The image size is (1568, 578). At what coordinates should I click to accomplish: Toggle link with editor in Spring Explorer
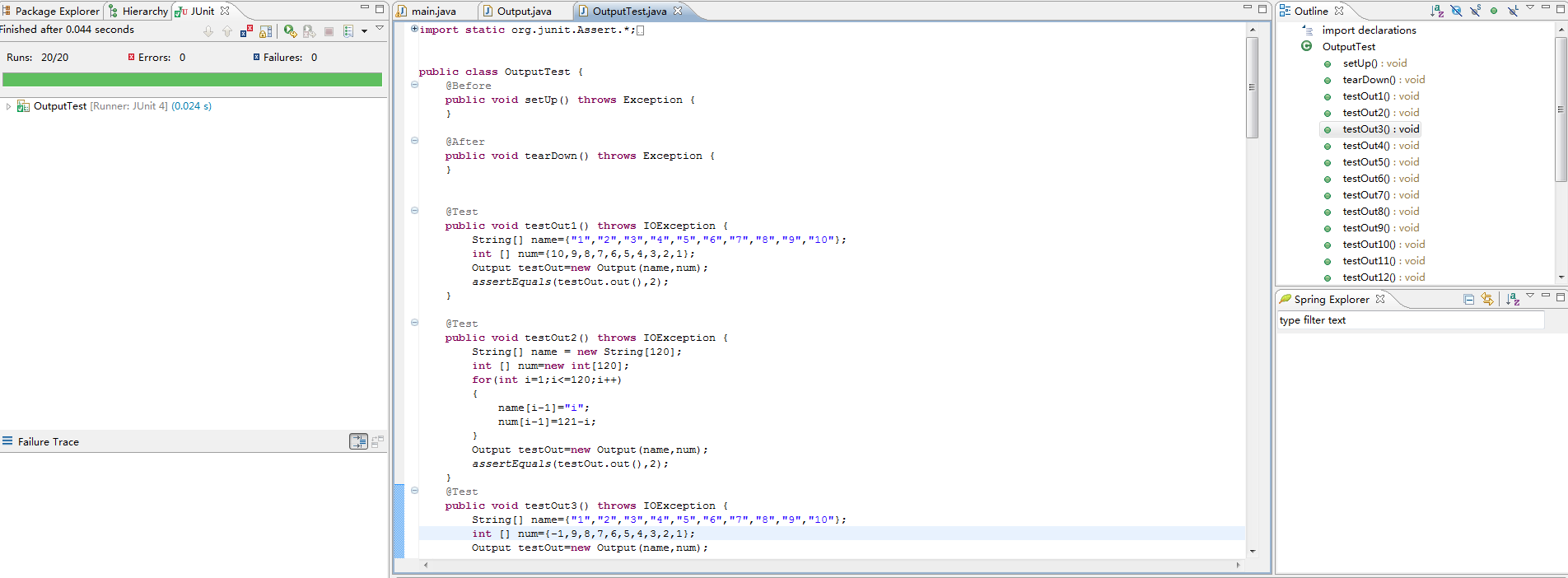pyautogui.click(x=1487, y=300)
